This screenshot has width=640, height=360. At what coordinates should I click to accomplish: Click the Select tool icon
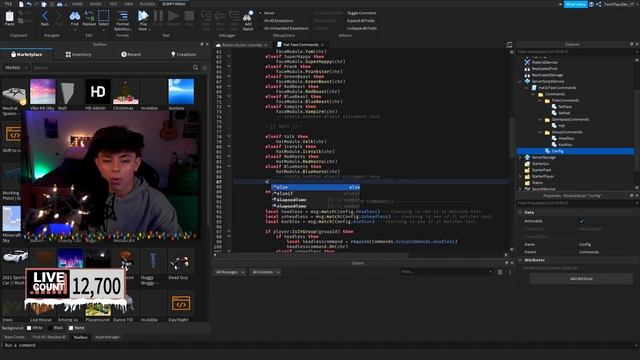[x=104, y=16]
